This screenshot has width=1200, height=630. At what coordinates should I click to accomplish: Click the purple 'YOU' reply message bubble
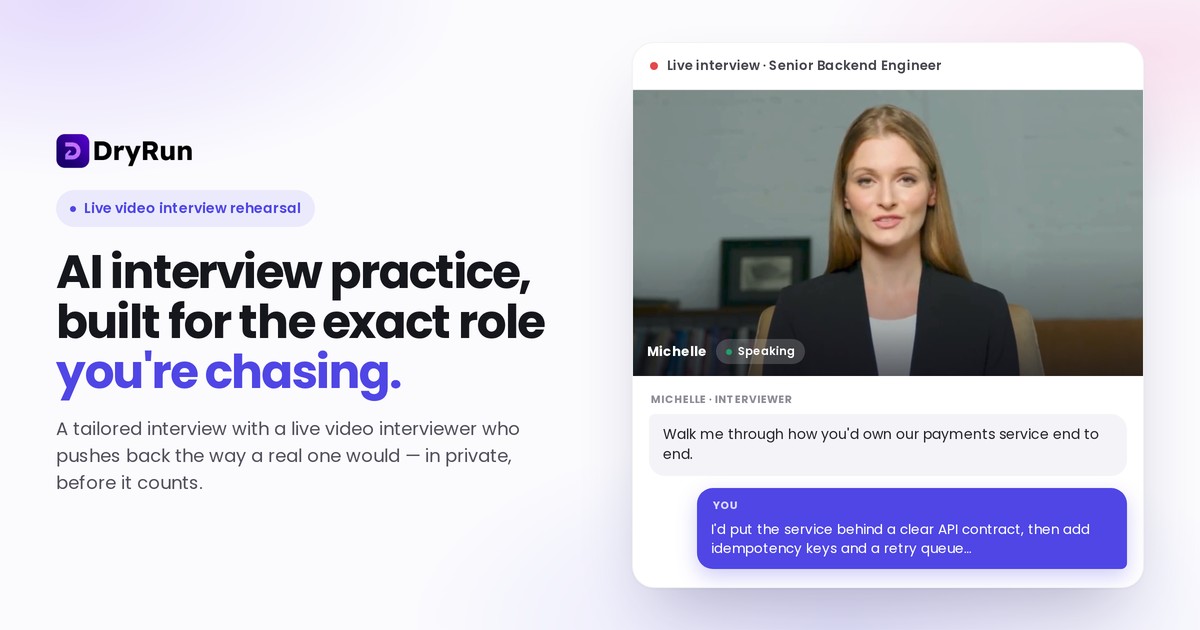coord(912,528)
